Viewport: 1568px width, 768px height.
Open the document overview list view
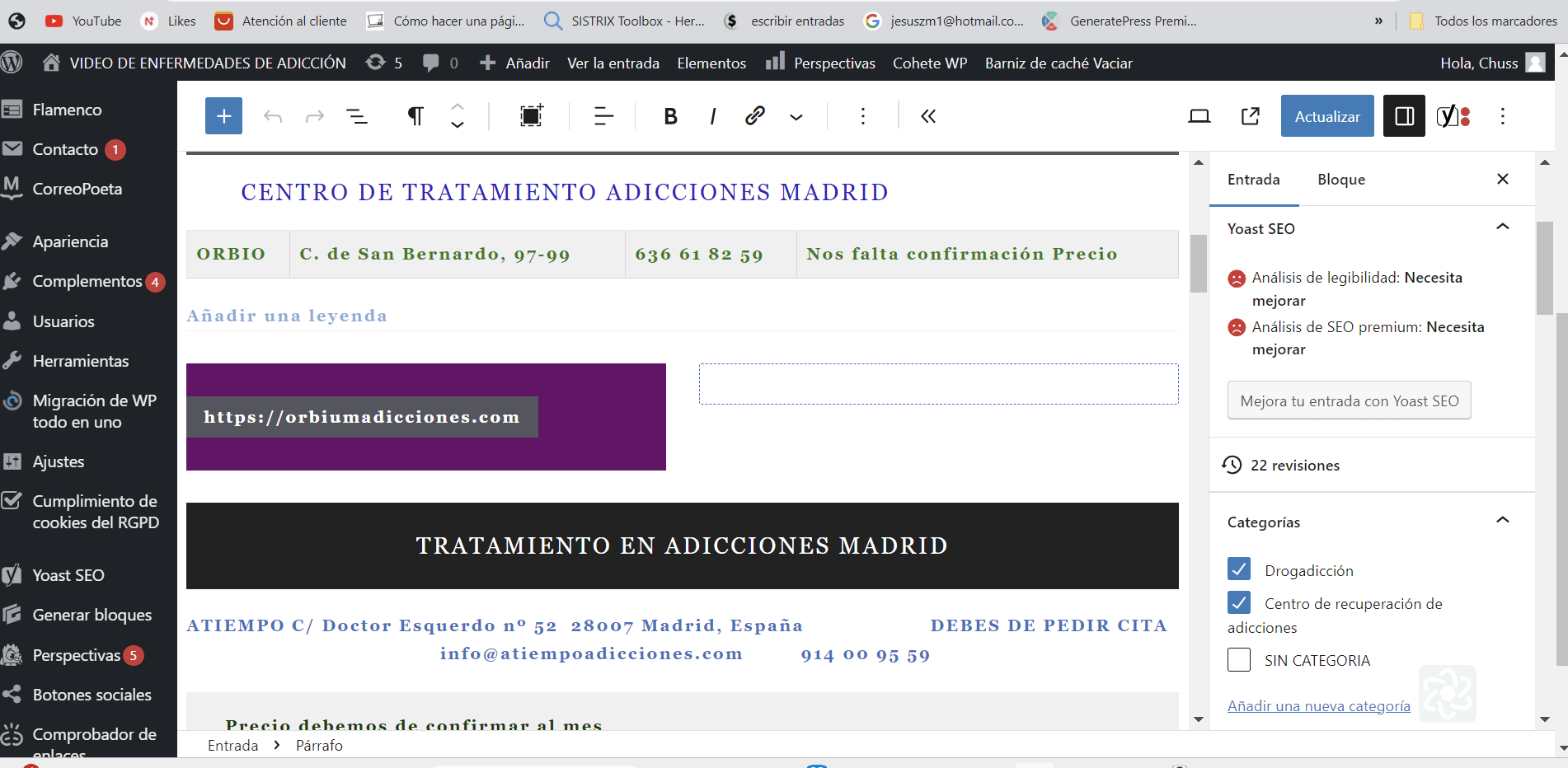(x=357, y=116)
